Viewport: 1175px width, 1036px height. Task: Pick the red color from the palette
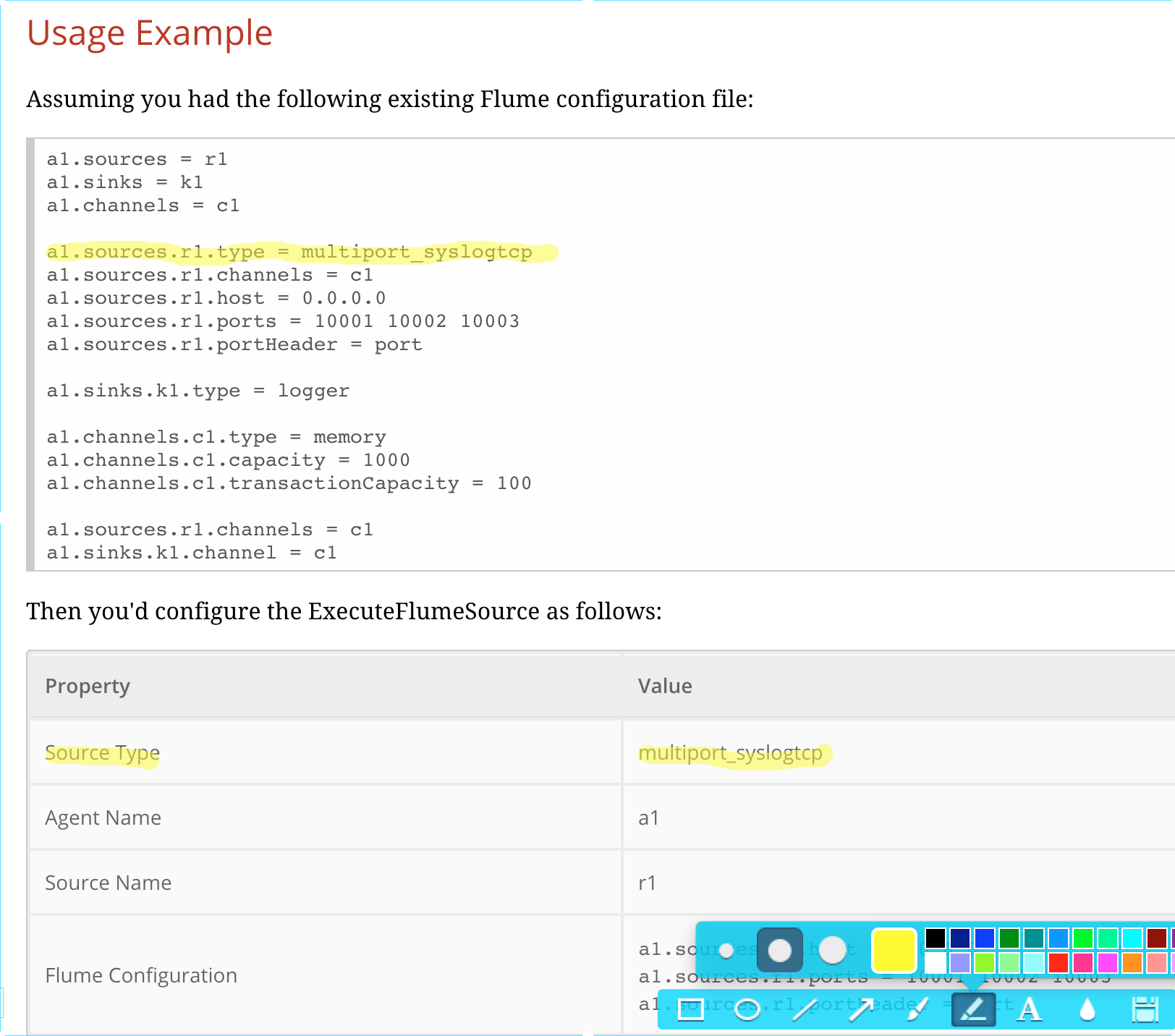click(x=1059, y=961)
